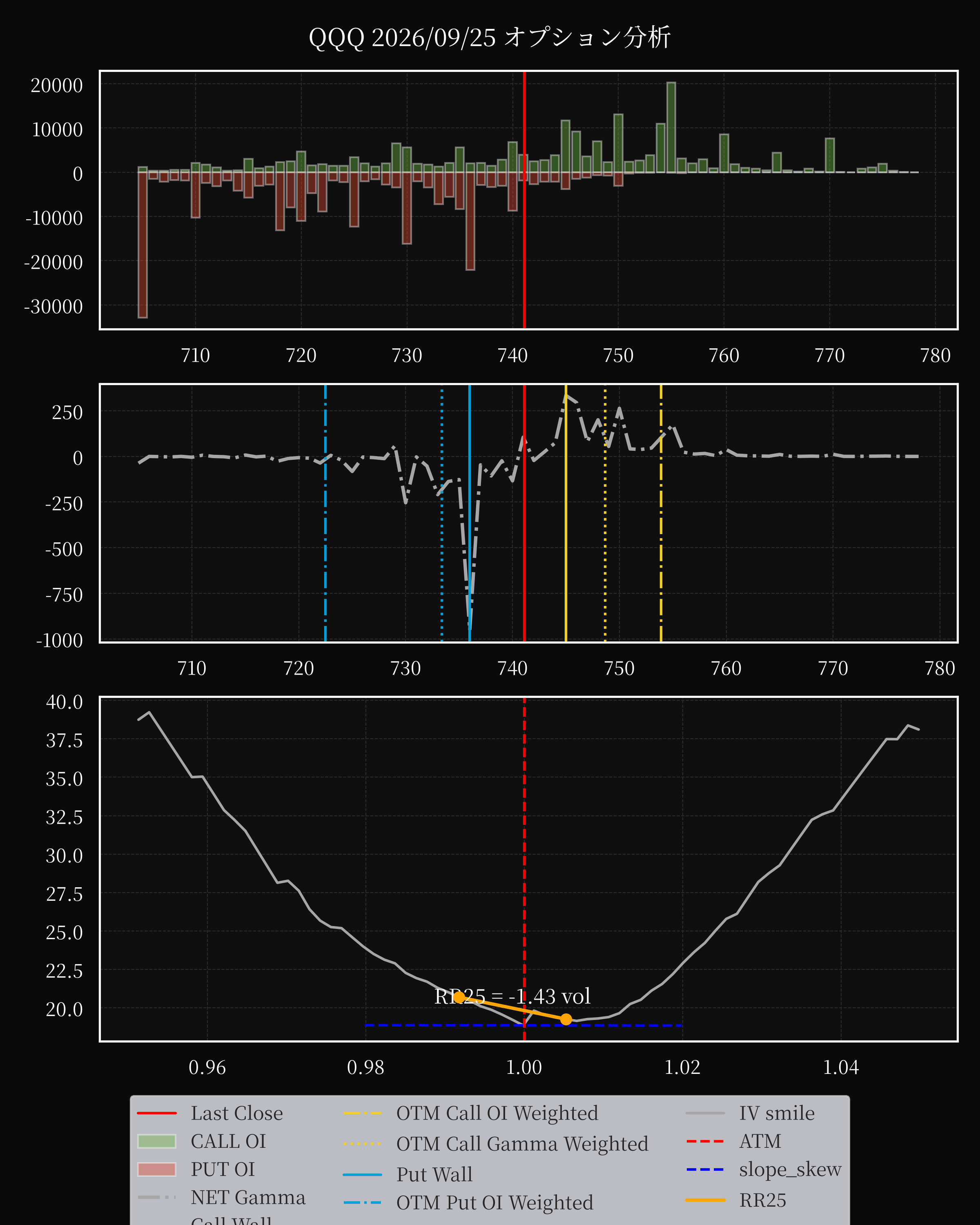Click the "25.0" y-axis label in the IV smile chart
Viewport: 980px width, 1225px height.
(x=64, y=933)
